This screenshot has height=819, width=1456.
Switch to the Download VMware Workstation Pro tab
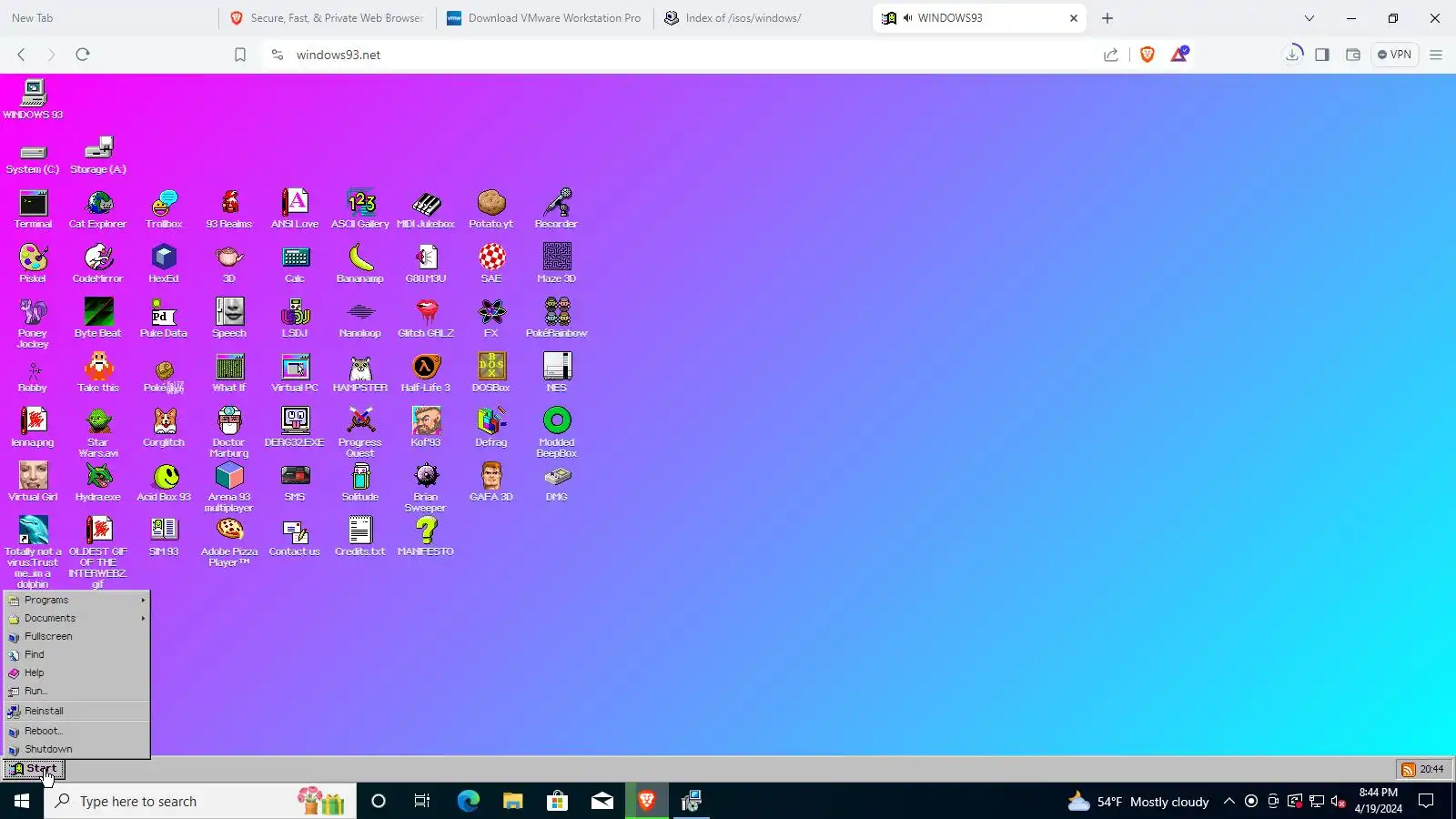click(544, 18)
